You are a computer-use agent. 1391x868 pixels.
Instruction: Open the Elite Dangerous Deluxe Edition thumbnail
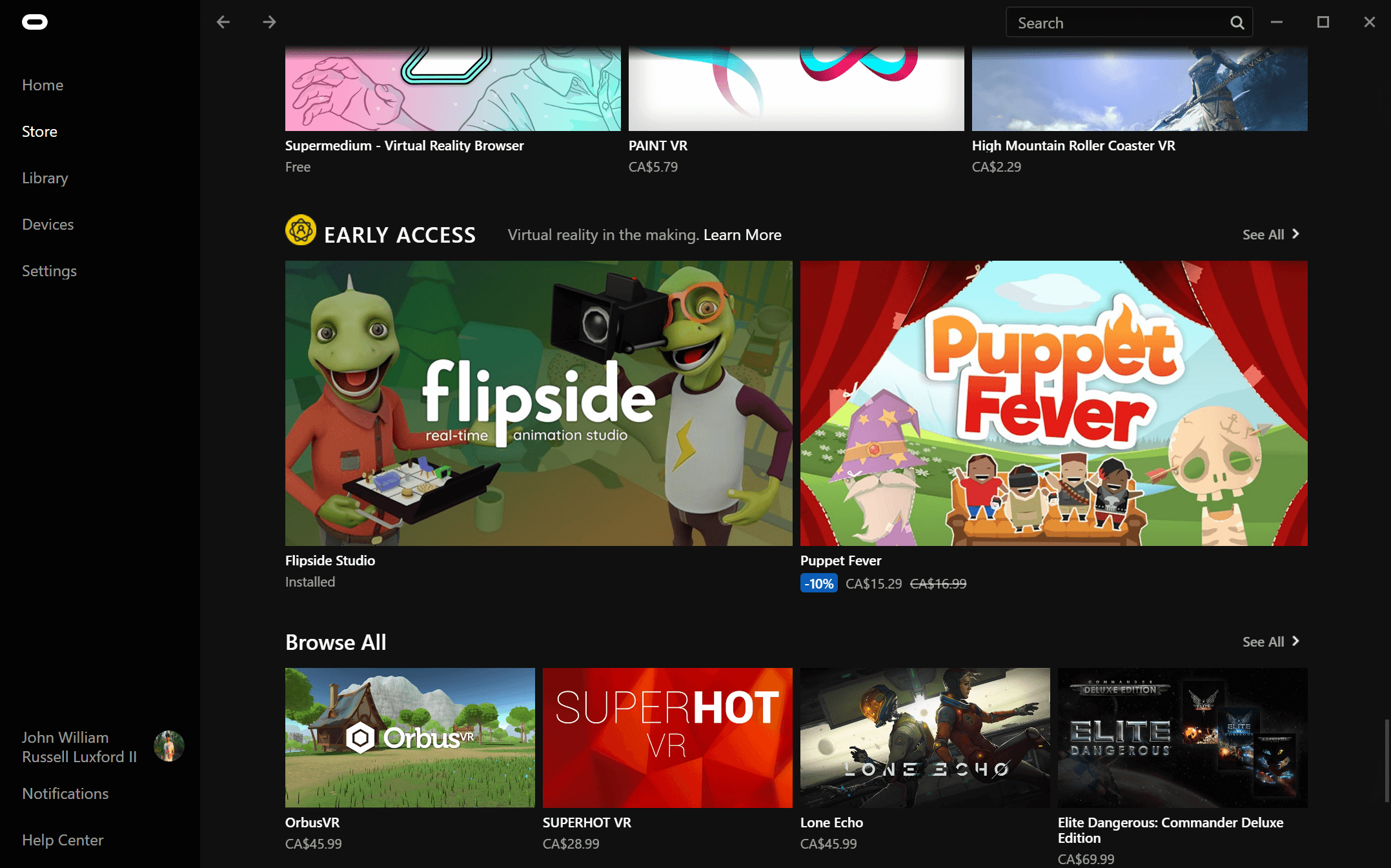pos(1183,738)
